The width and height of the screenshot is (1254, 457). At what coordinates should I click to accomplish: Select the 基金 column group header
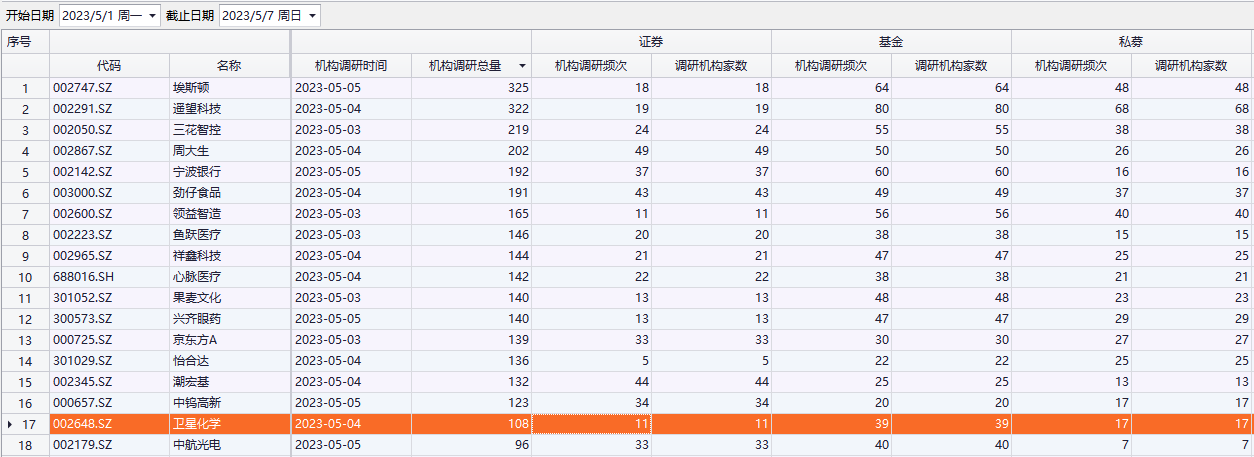coord(891,42)
